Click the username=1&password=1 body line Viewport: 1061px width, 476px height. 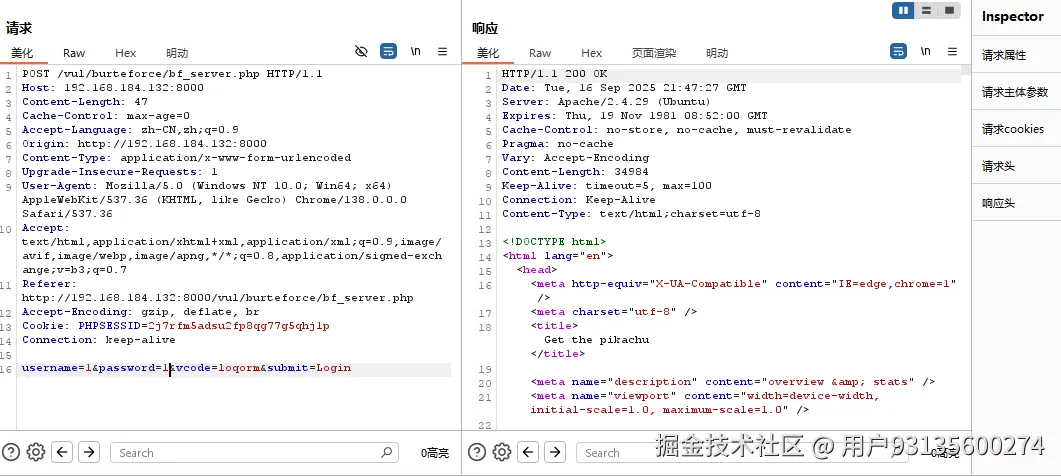186,368
